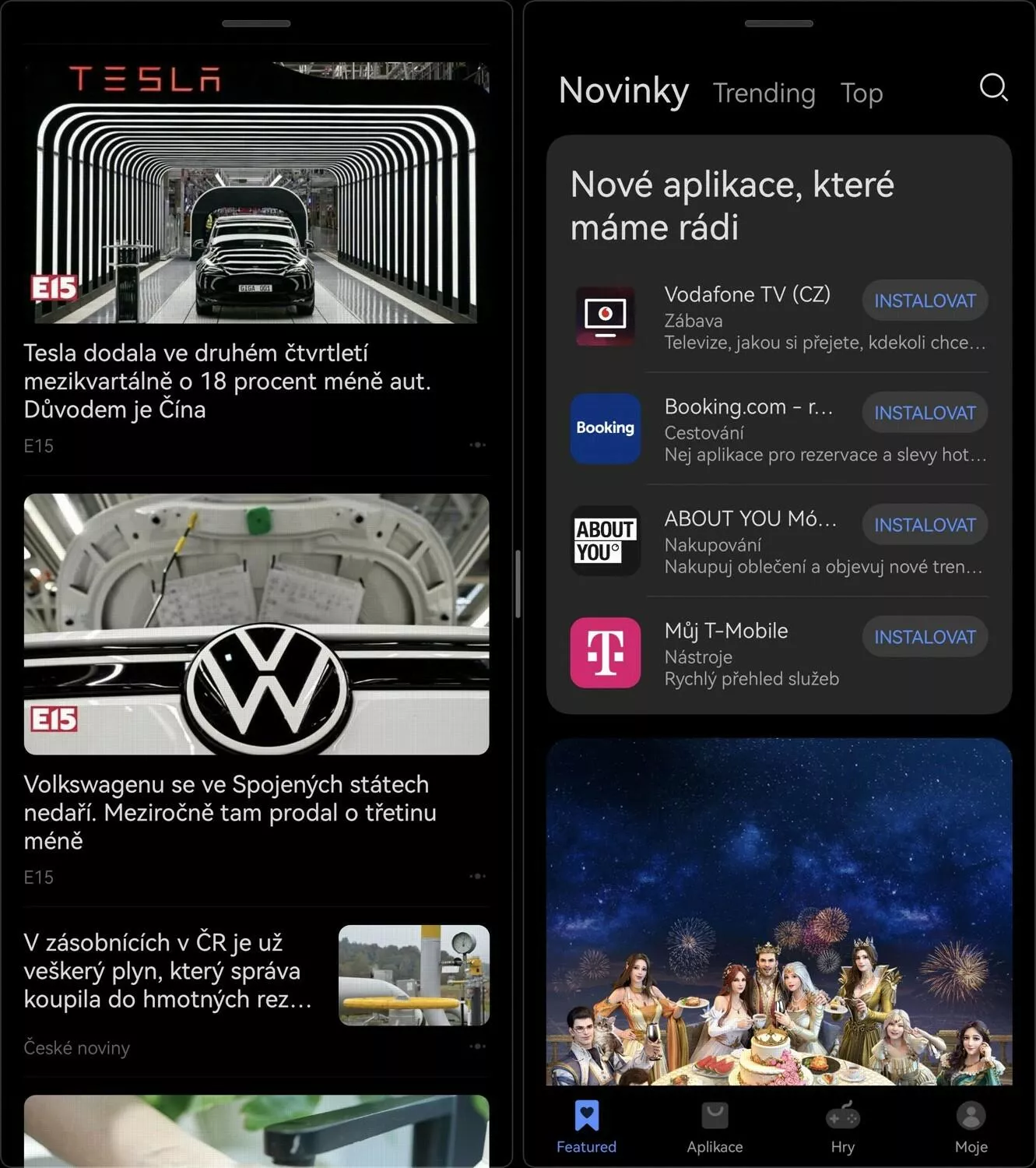Click the Nakupování category under ABOUT YOU

[713, 545]
